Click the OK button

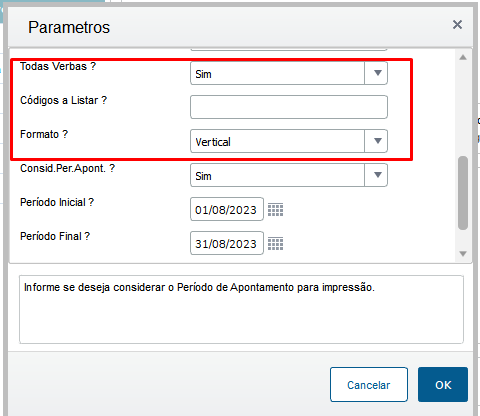point(443,385)
